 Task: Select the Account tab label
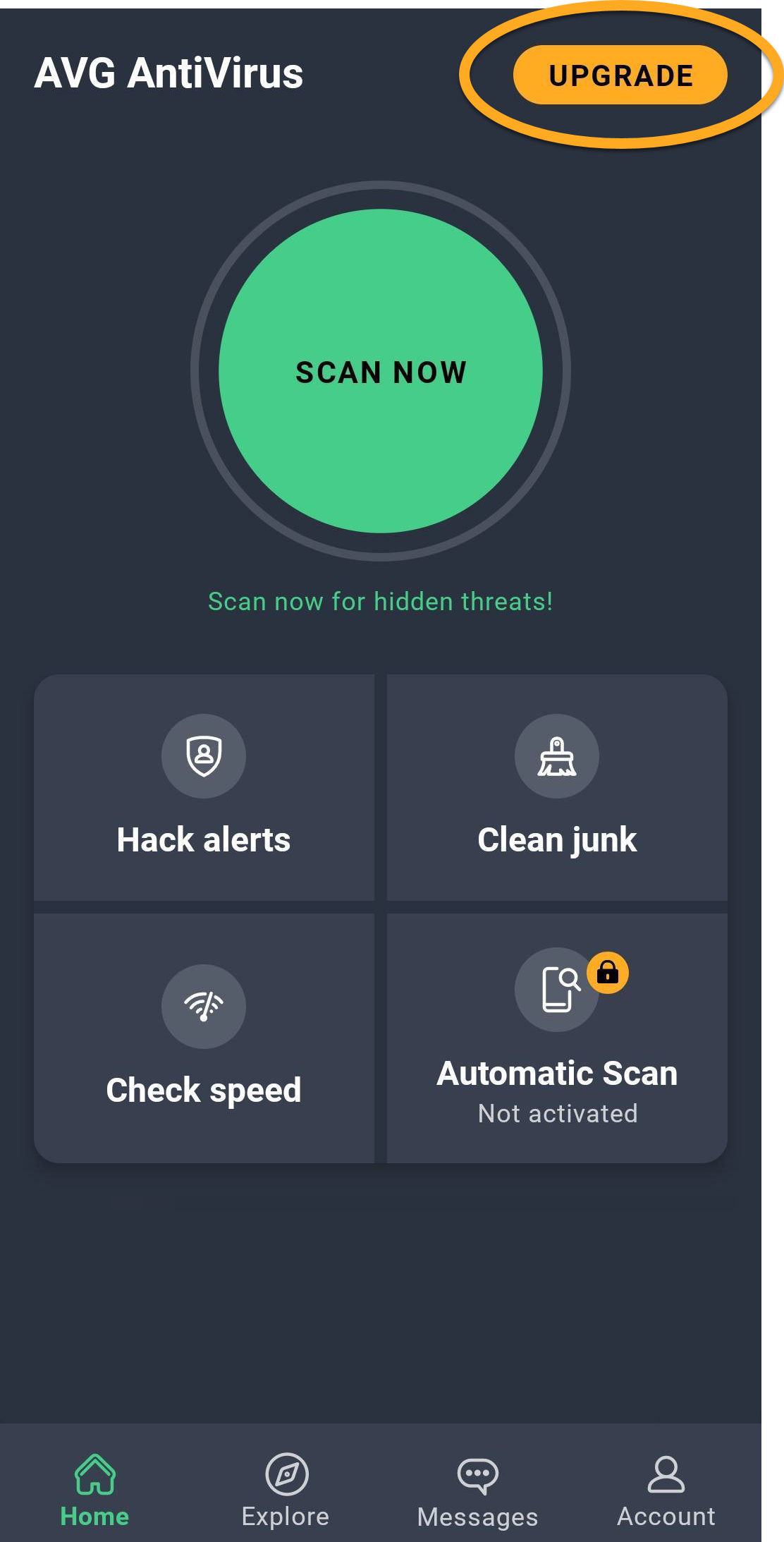pyautogui.click(x=666, y=1517)
